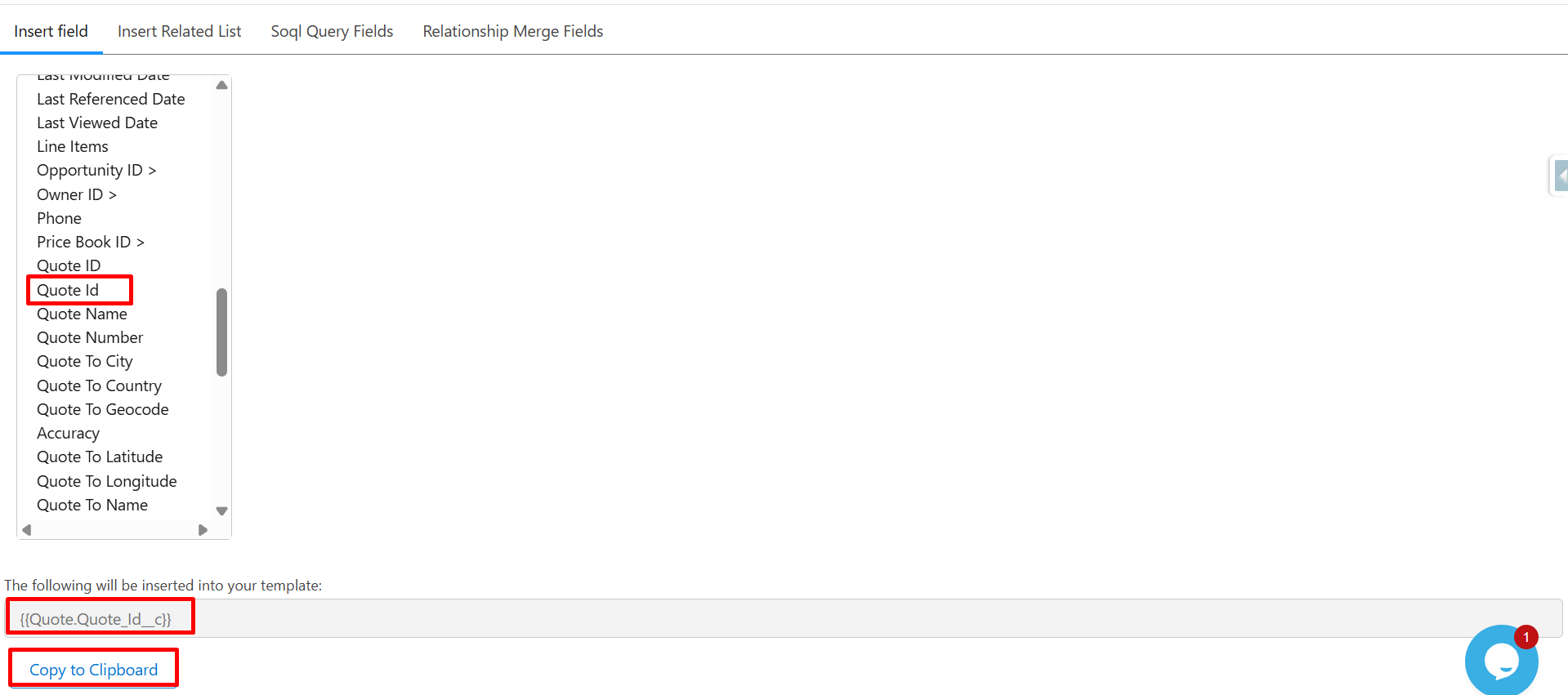Select the Insert field tab

[x=51, y=31]
